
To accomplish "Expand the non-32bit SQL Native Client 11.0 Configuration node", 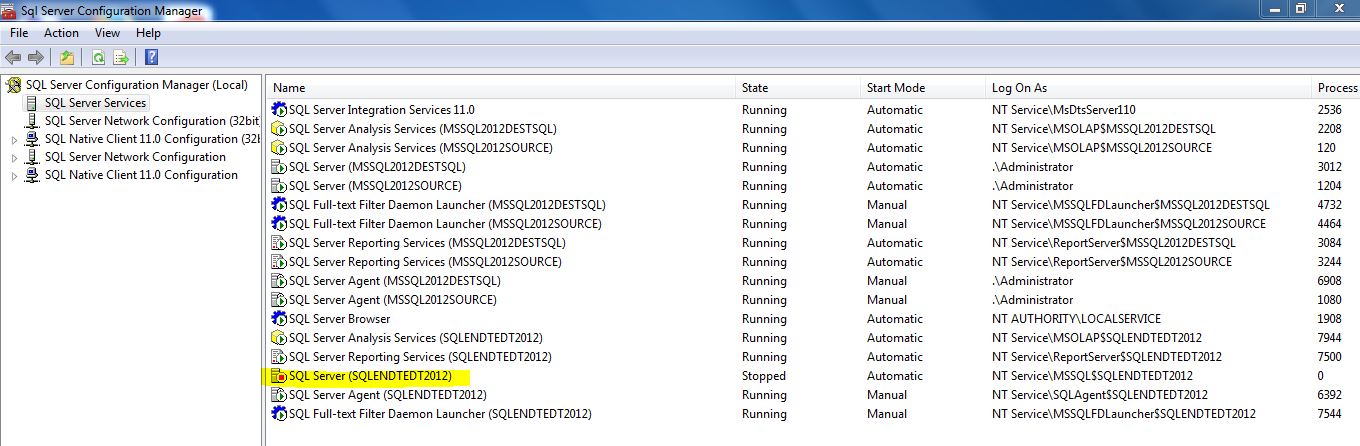I will click(14, 176).
